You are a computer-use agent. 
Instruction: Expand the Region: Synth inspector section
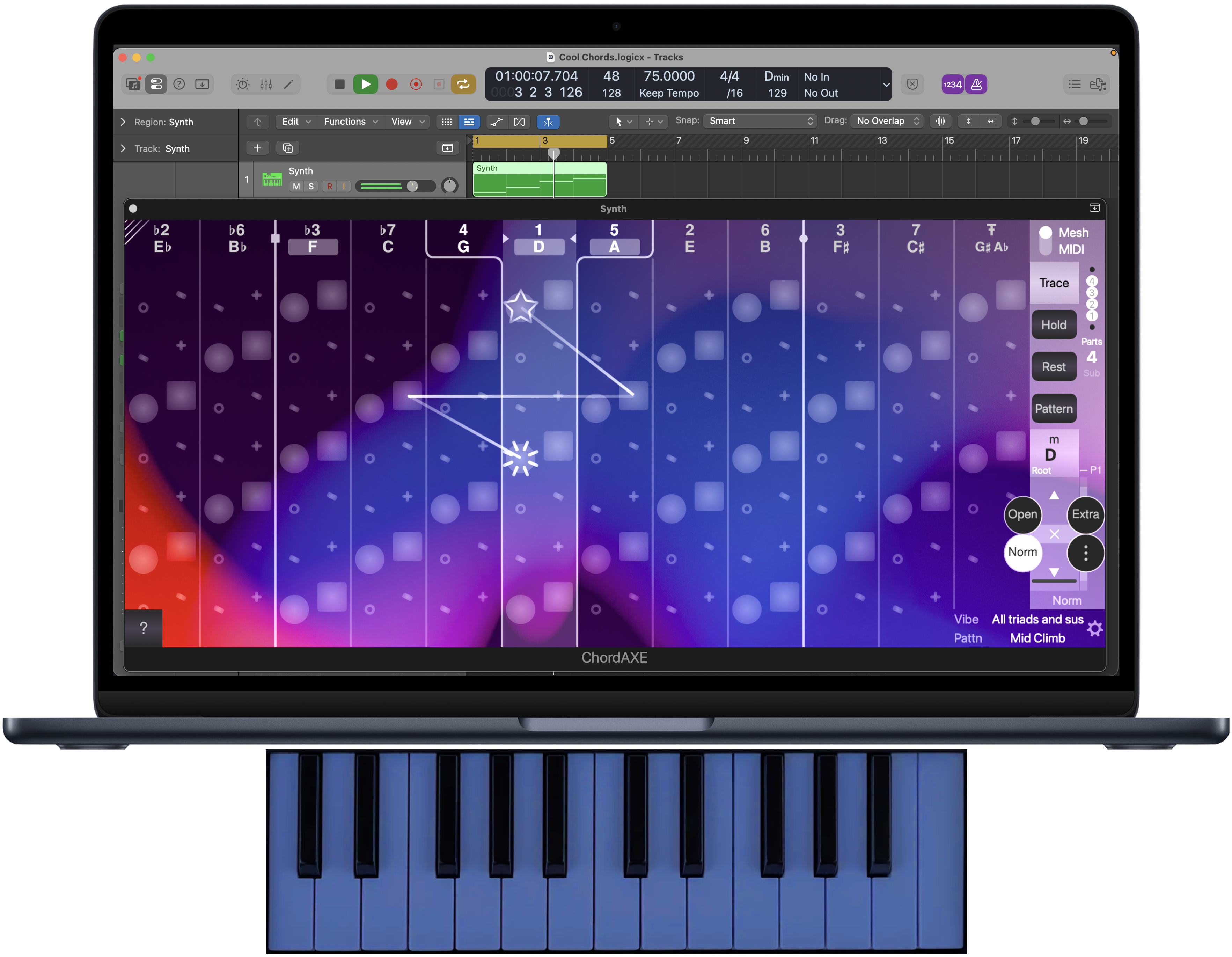pyautogui.click(x=123, y=122)
